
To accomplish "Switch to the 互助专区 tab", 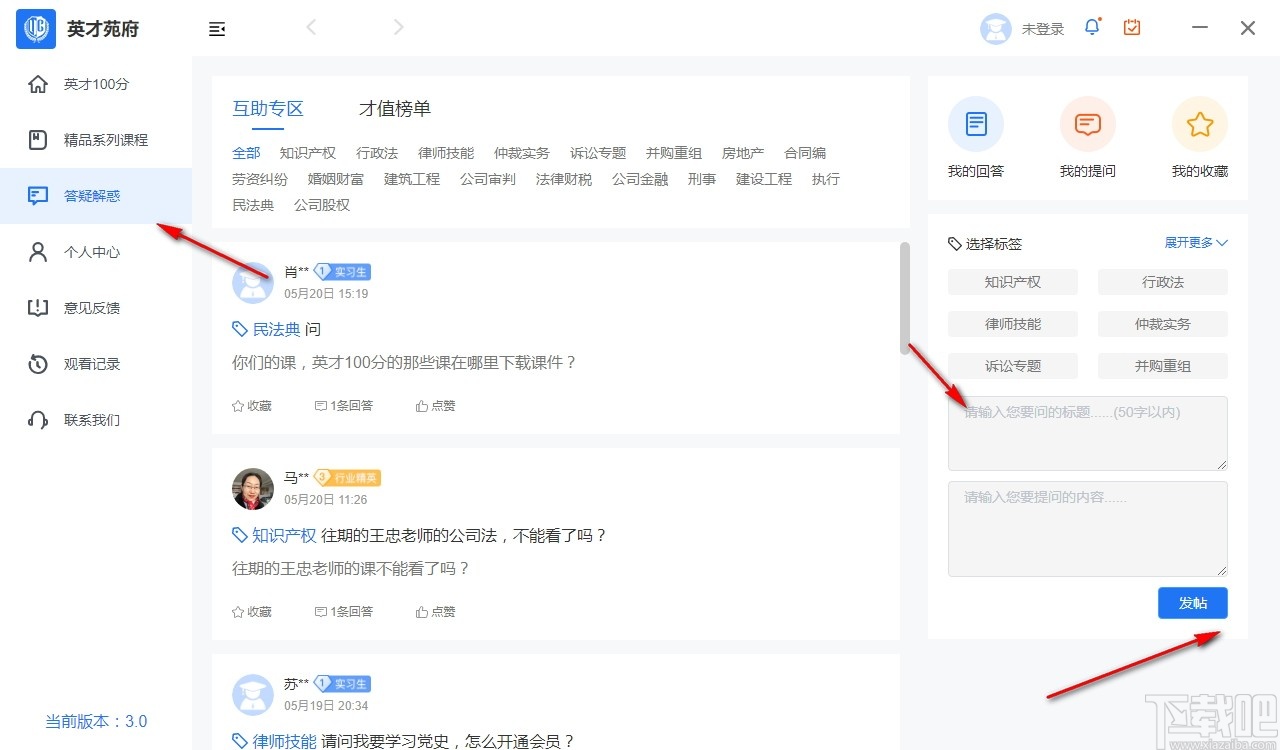I will pyautogui.click(x=267, y=108).
